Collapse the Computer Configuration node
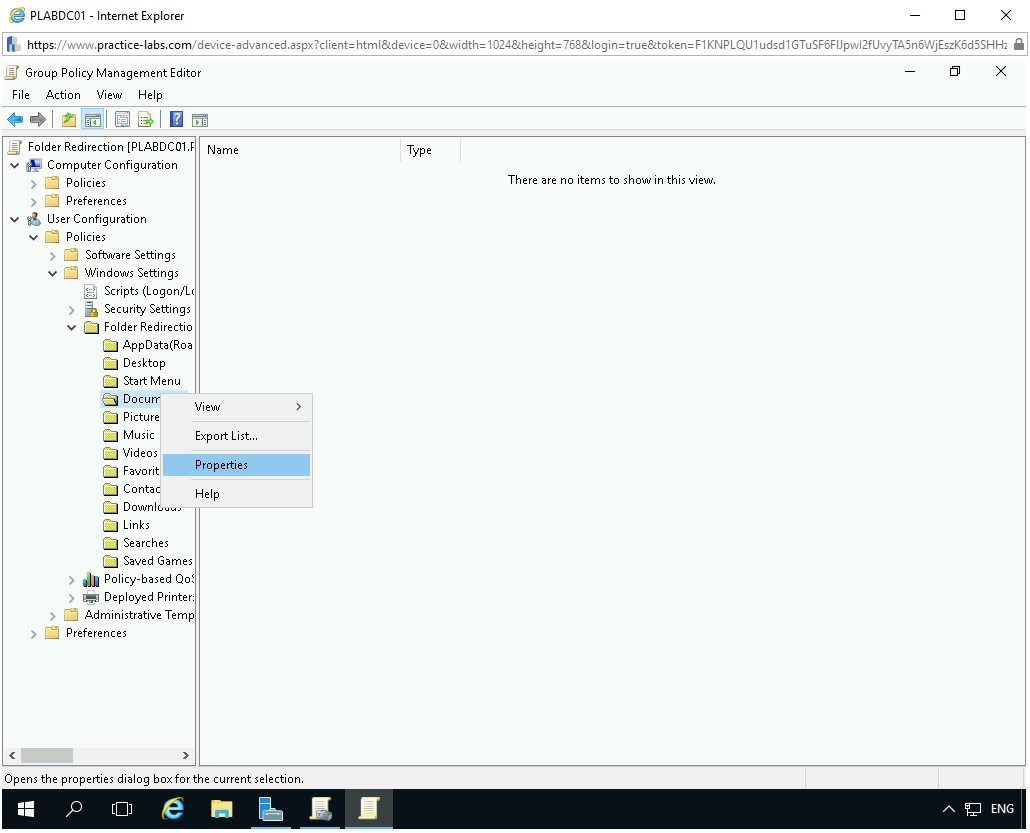This screenshot has width=1030, height=833. coord(14,165)
